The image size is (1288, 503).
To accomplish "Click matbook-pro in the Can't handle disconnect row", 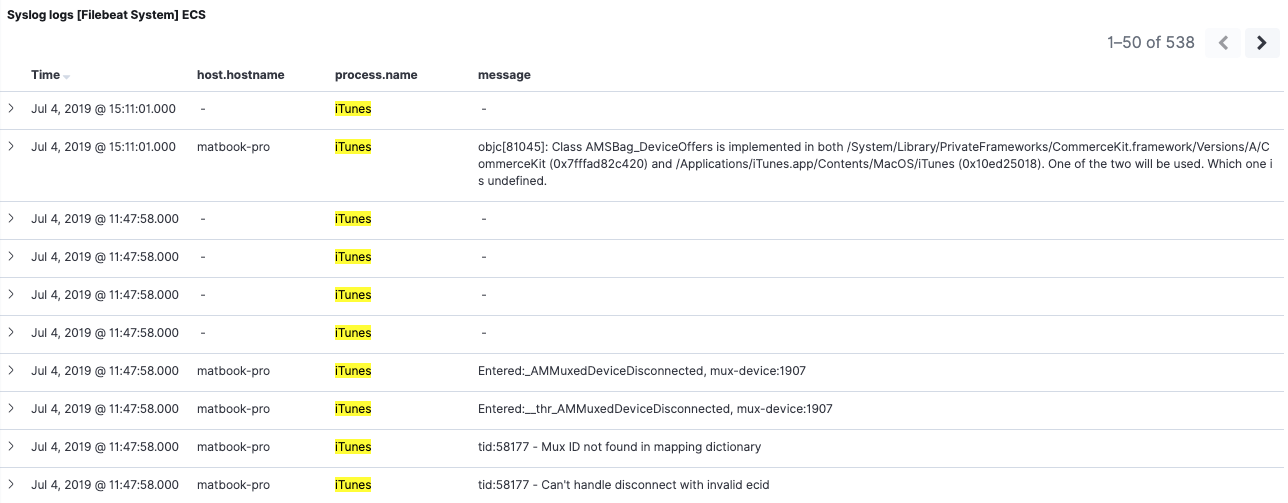I will pyautogui.click(x=233, y=485).
